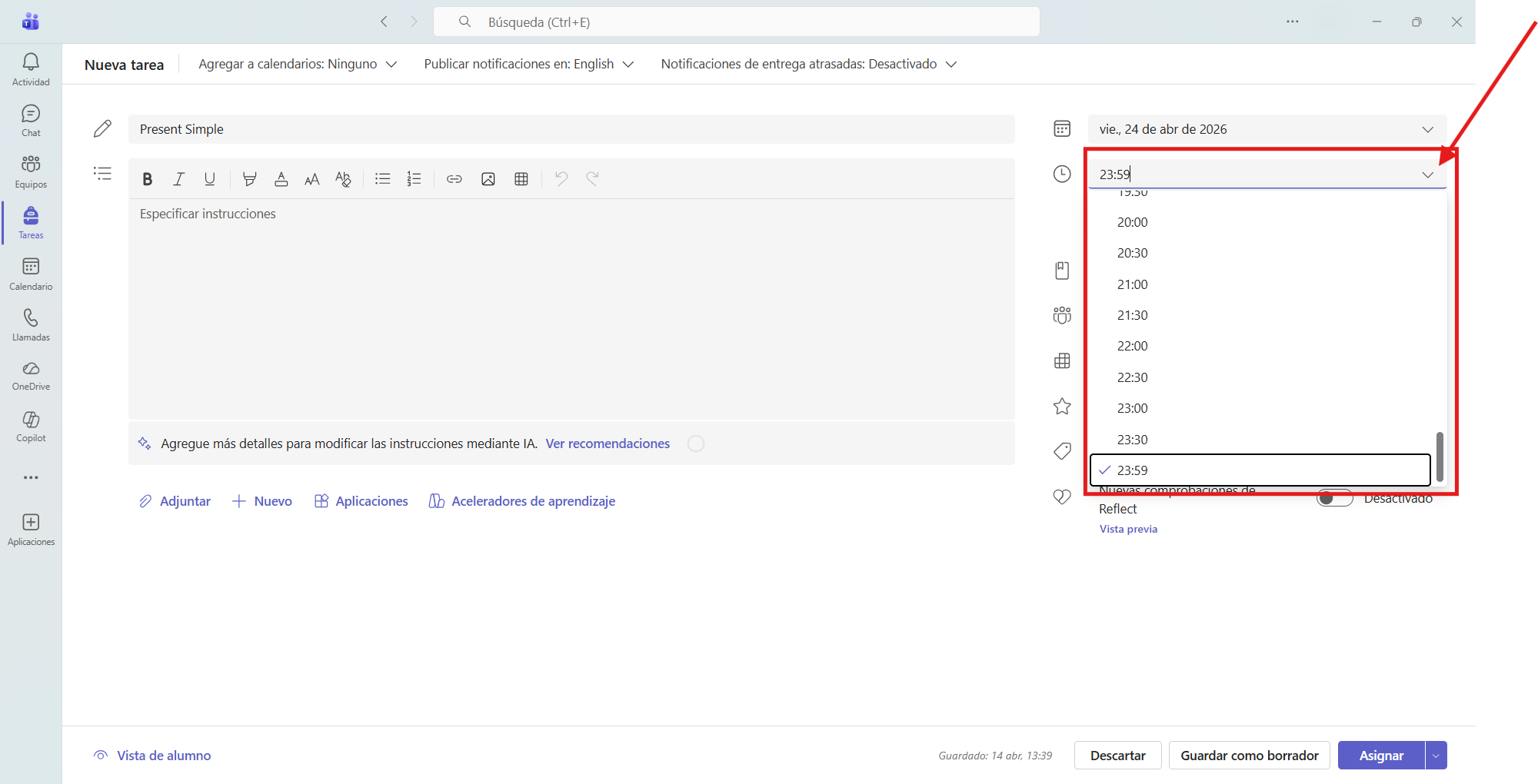Screen dimensions: 1538x784
Task: Open Aceleradores de aprendizaje
Action: coord(522,501)
